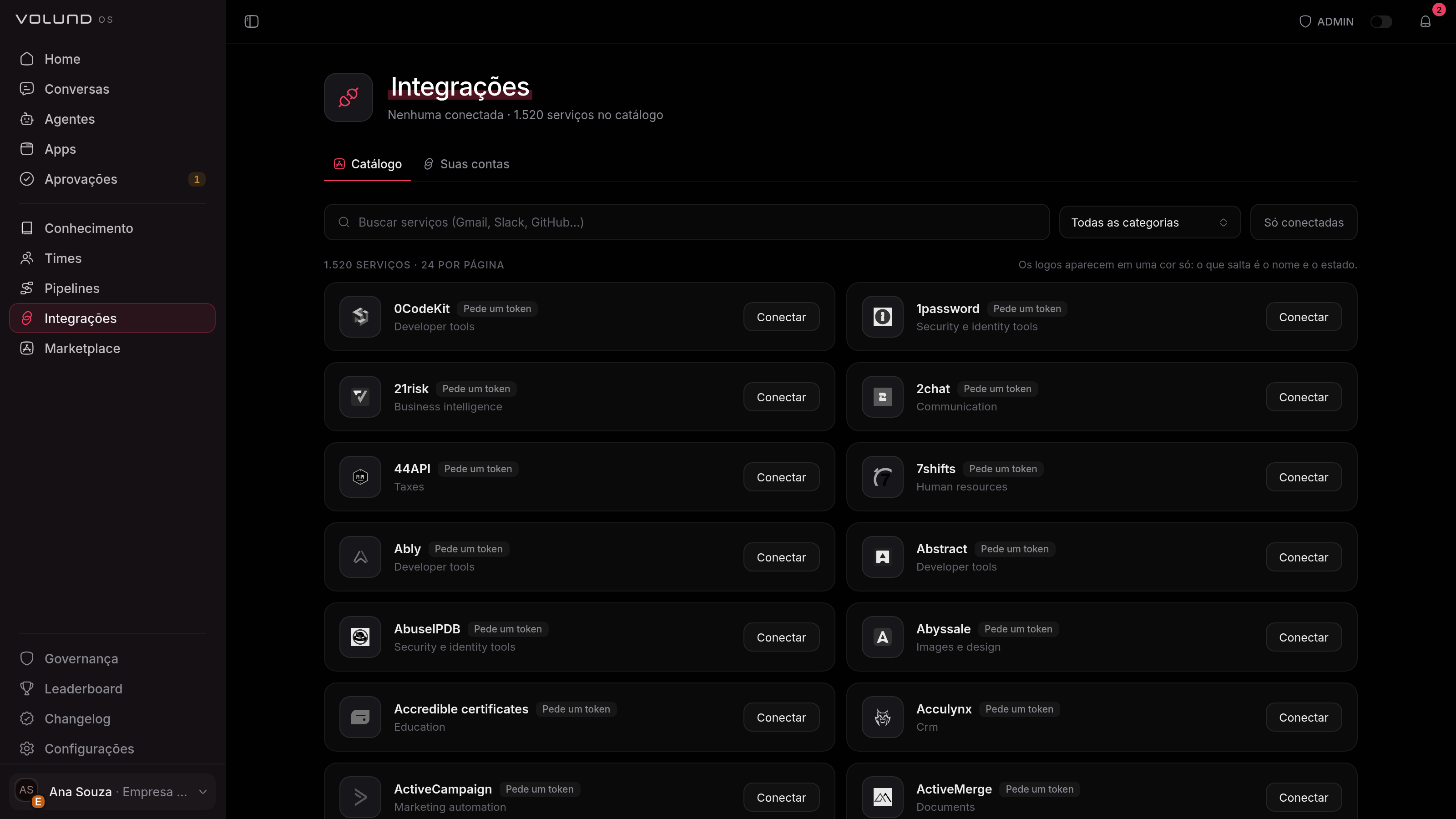Open Aprovações in sidebar
The height and width of the screenshot is (819, 1456).
112,179
